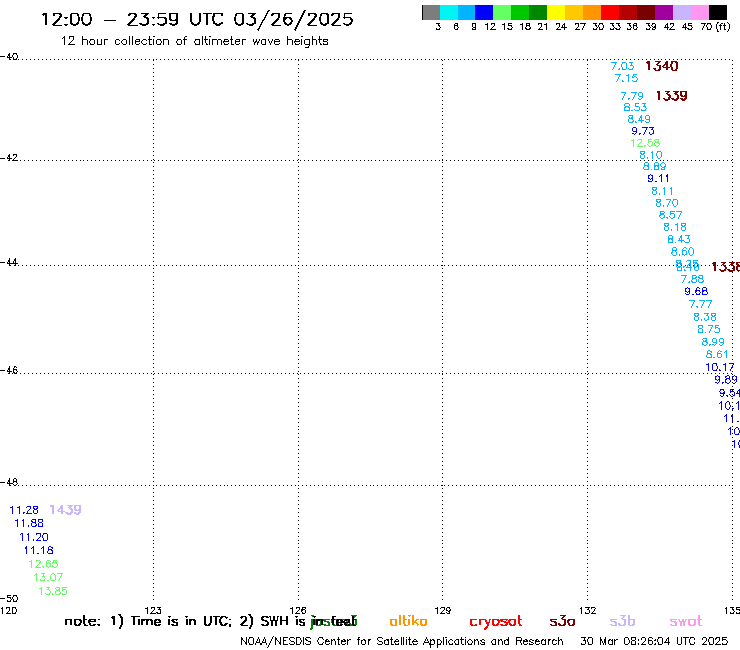
Task: Select the timestamp '30 Mar 08:26:04 UTC 2025'
Action: point(654,642)
